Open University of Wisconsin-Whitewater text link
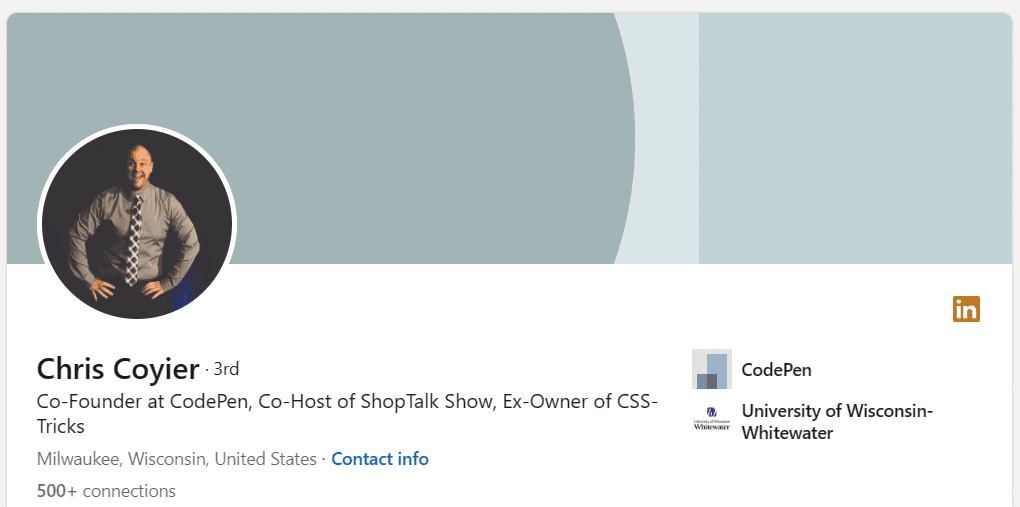 [837, 422]
